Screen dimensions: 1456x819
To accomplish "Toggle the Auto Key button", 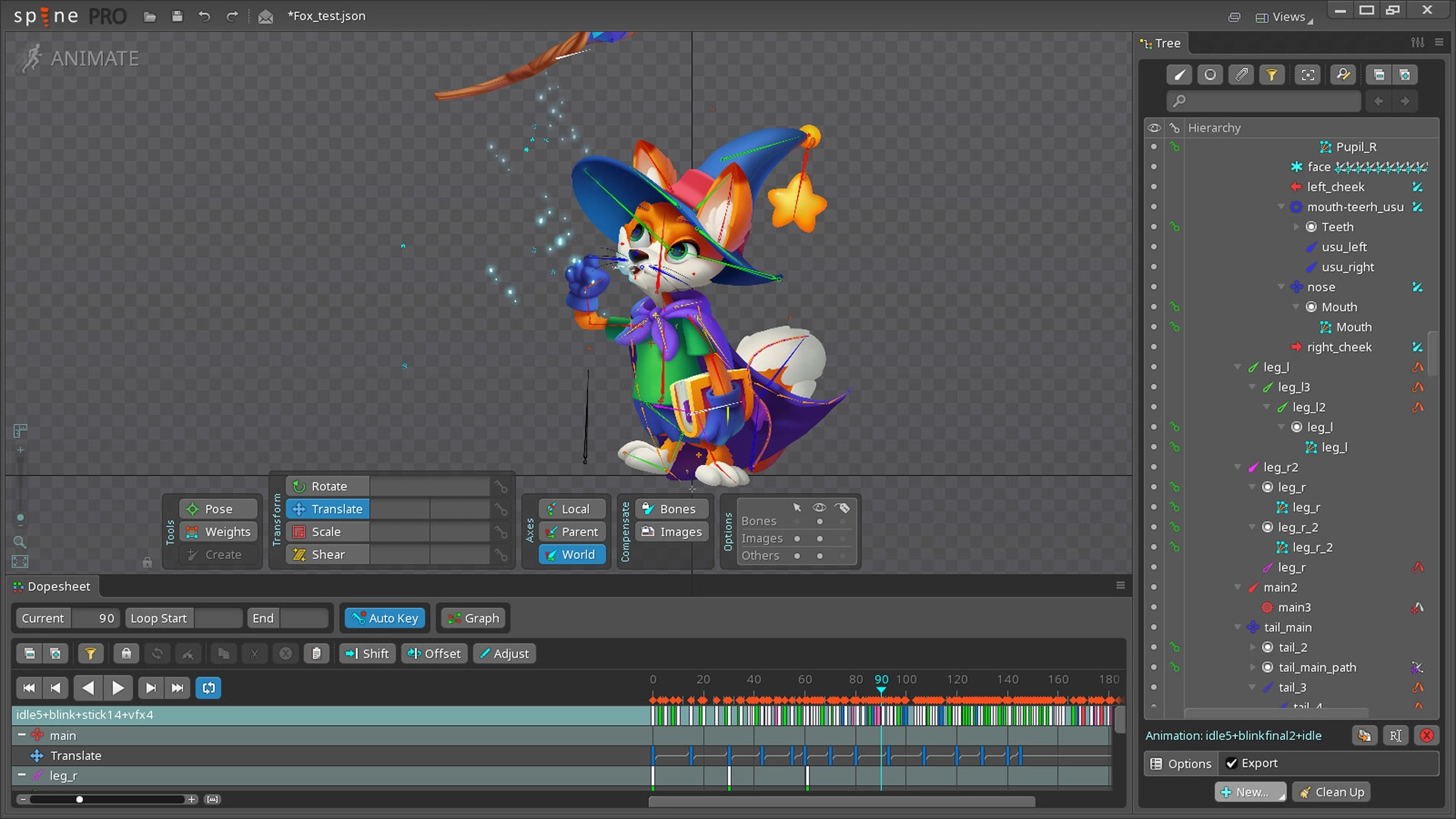I will tap(386, 618).
